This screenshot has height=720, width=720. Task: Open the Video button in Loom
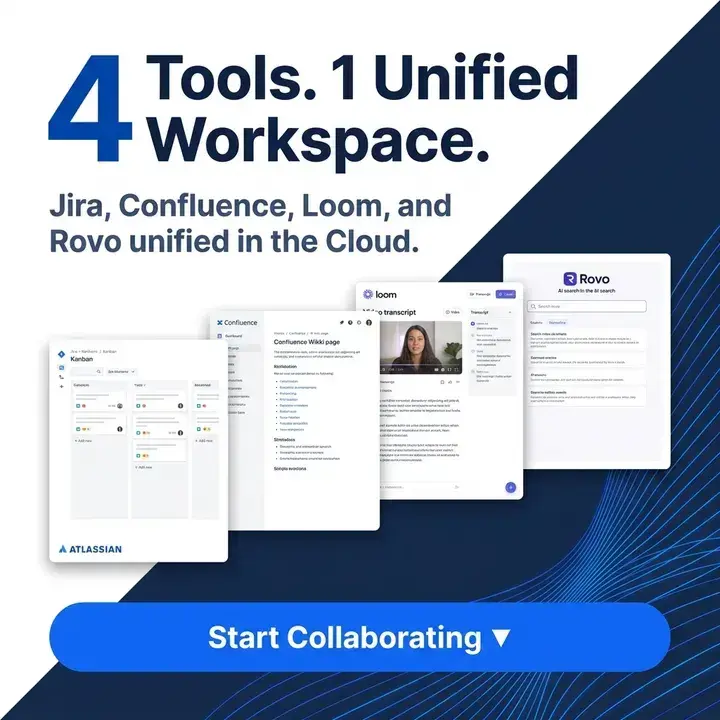[452, 312]
